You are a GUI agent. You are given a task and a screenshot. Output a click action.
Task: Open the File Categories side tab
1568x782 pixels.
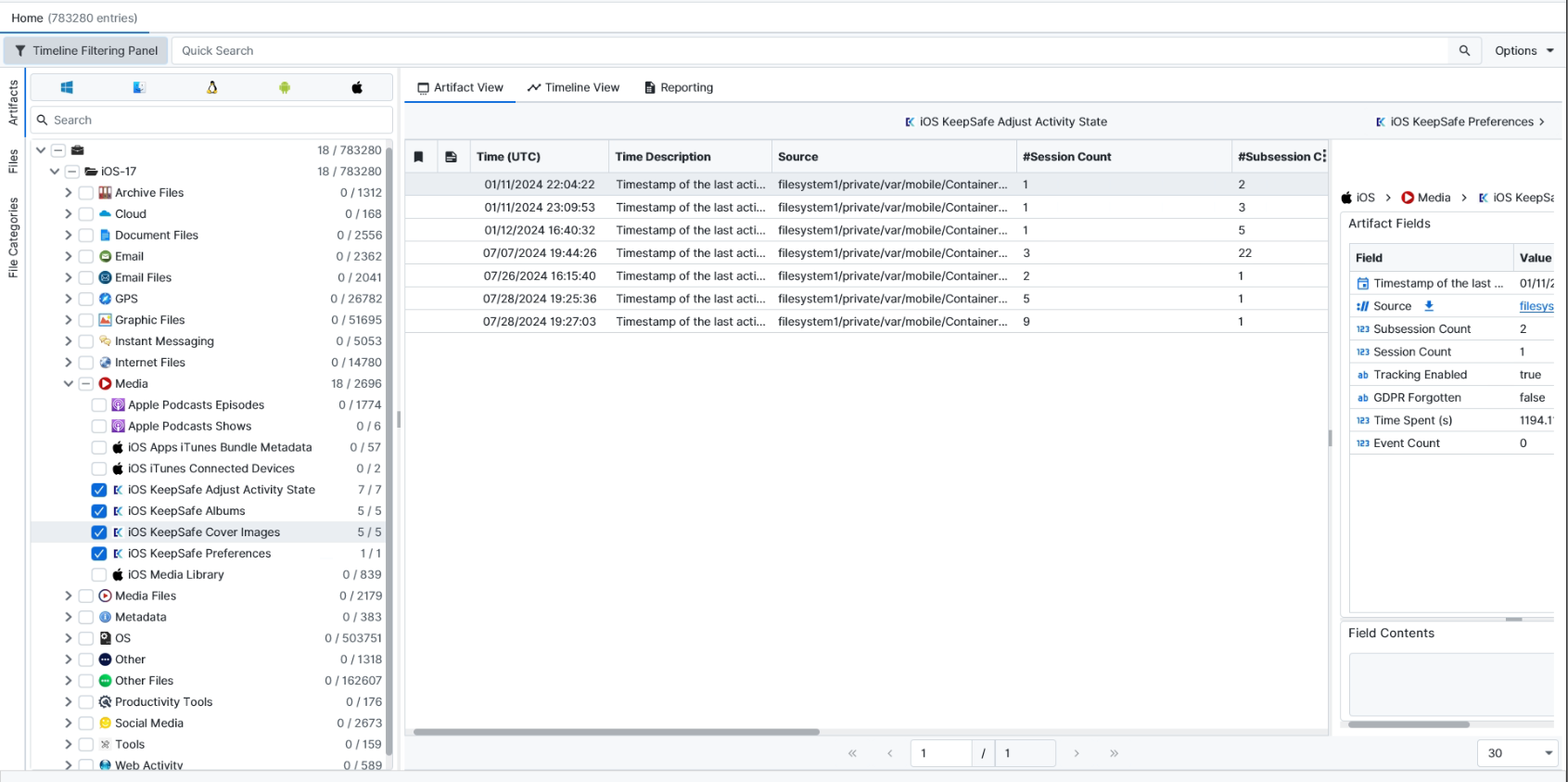coord(13,237)
